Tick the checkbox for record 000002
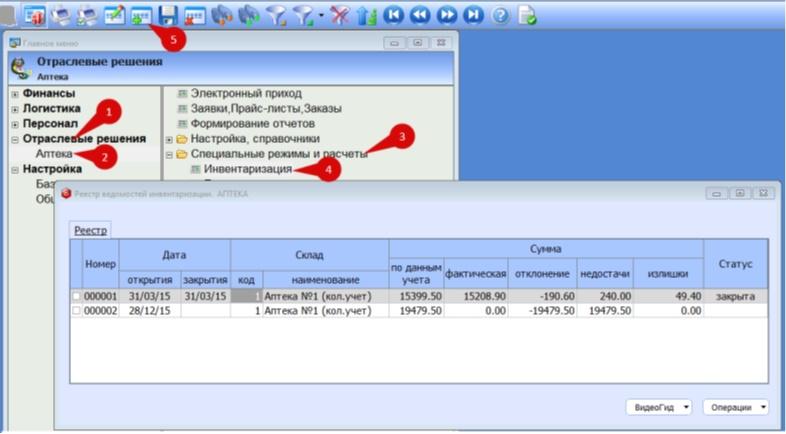Viewport: 786px width, 434px height. [x=76, y=311]
